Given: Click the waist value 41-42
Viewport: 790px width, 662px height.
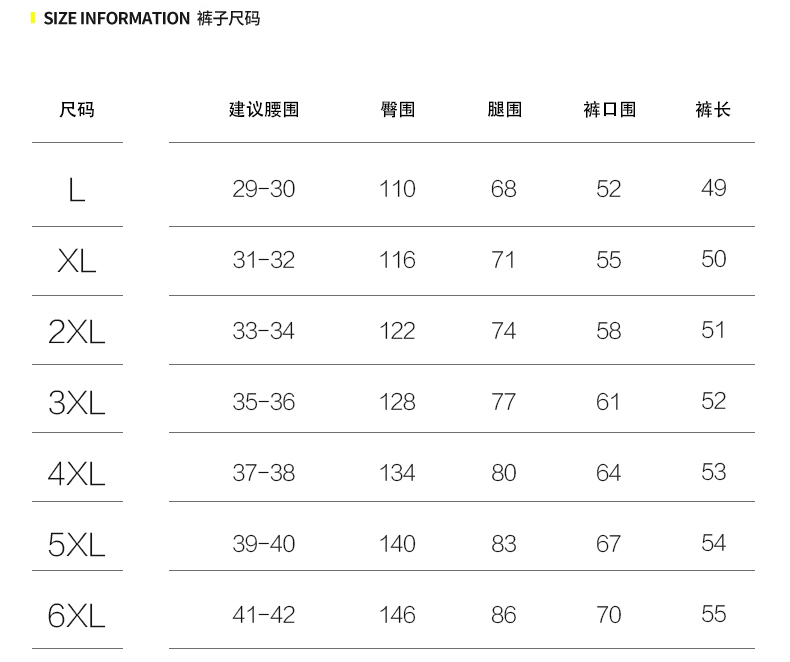Looking at the screenshot, I should point(264,614).
